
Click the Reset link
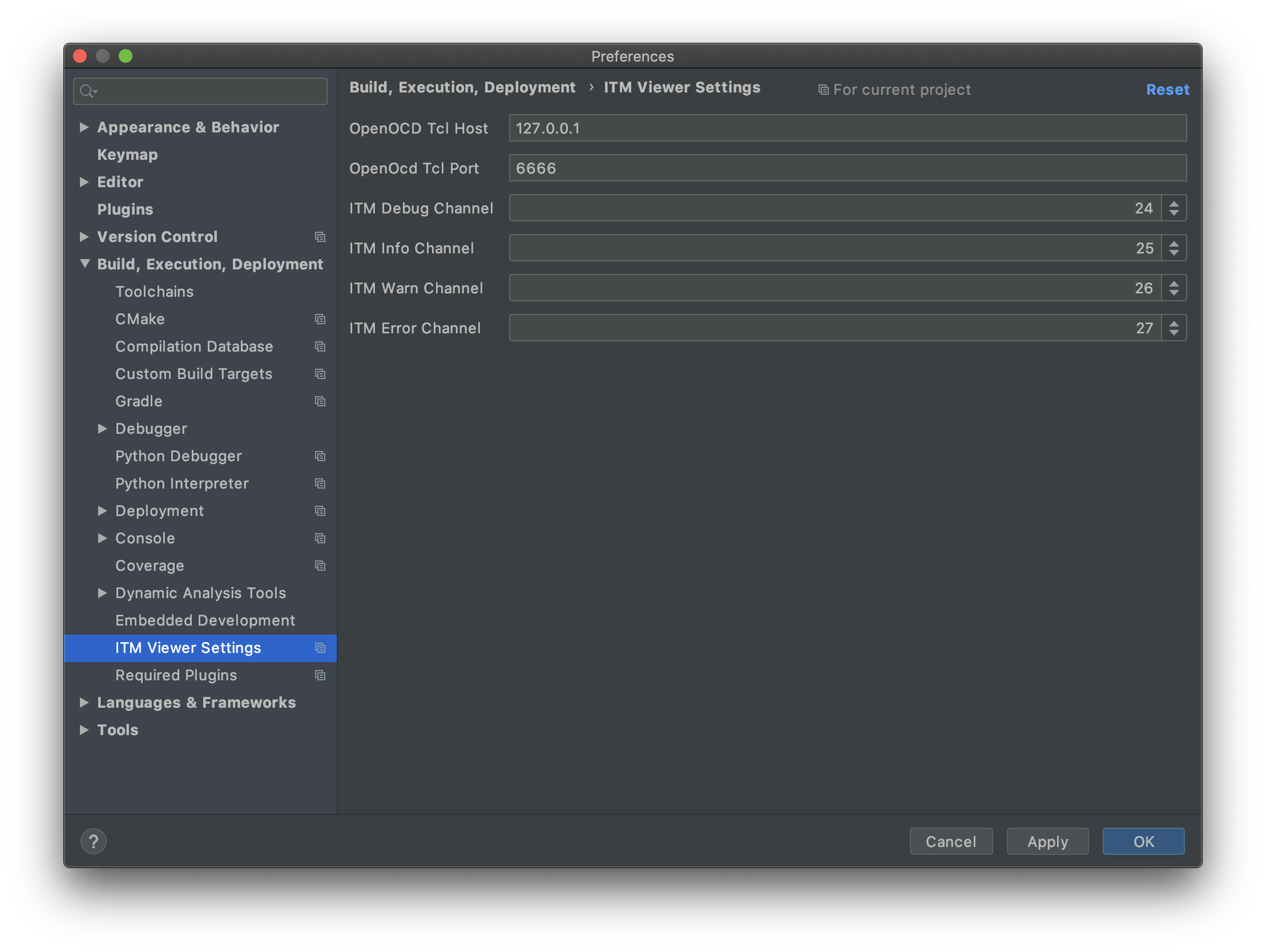click(1167, 89)
